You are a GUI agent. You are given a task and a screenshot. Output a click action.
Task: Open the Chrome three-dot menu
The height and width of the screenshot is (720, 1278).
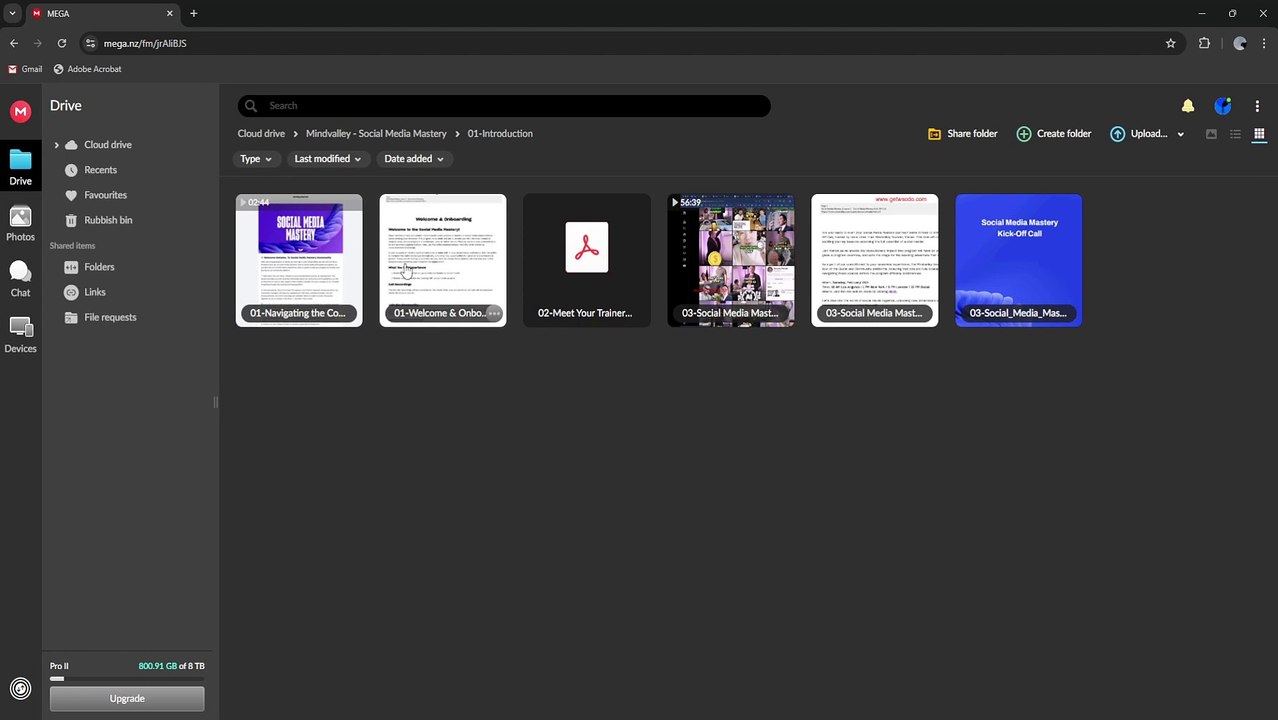(x=1265, y=43)
